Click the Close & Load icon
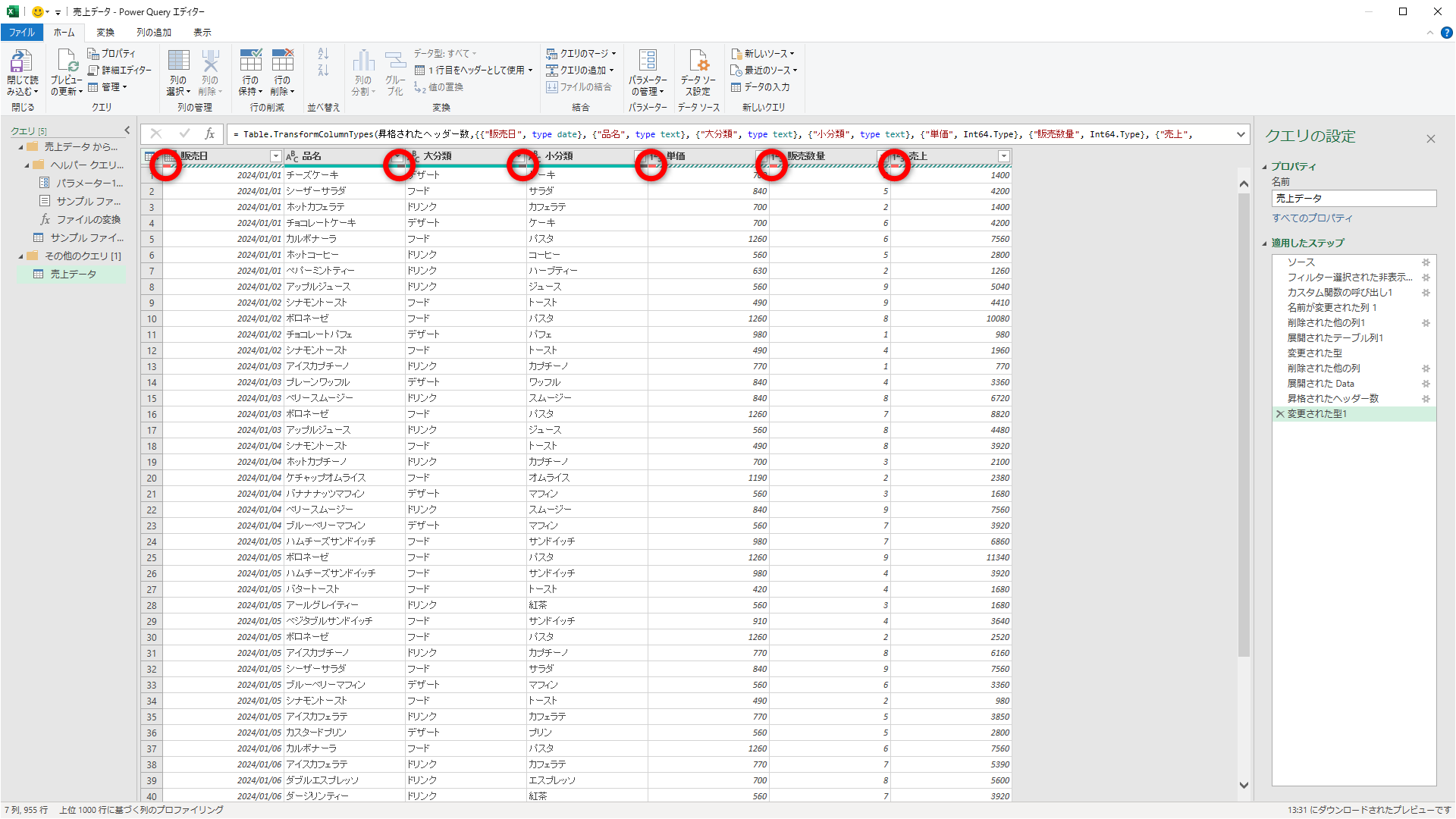The width and height of the screenshot is (1456, 819). pyautogui.click(x=21, y=62)
